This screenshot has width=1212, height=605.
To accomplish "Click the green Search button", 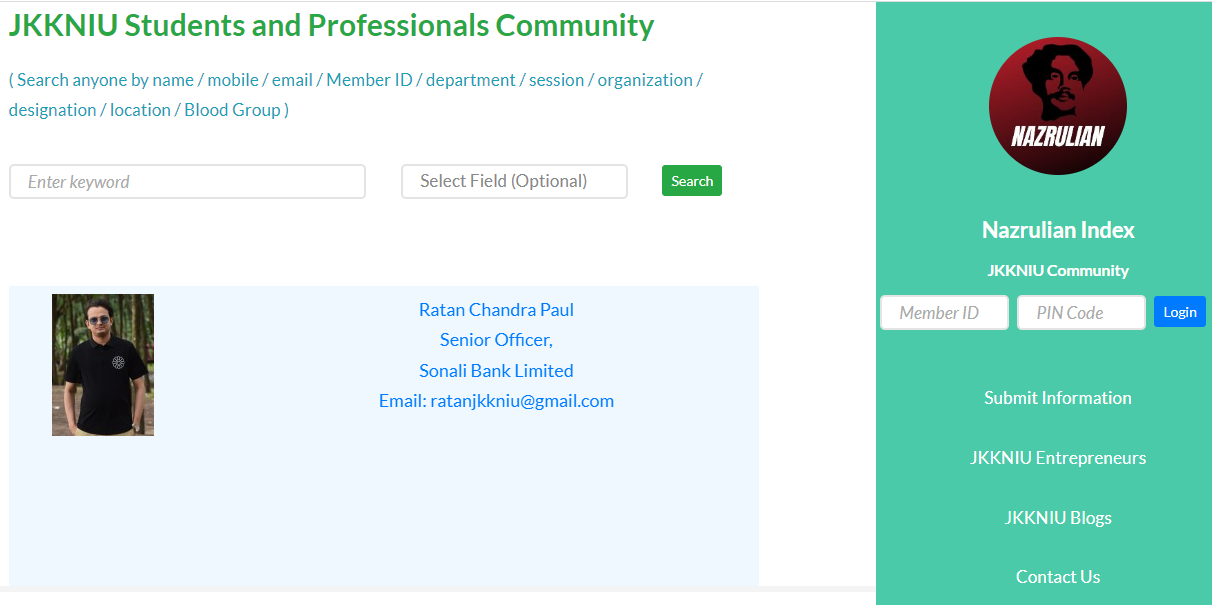I will coord(691,180).
